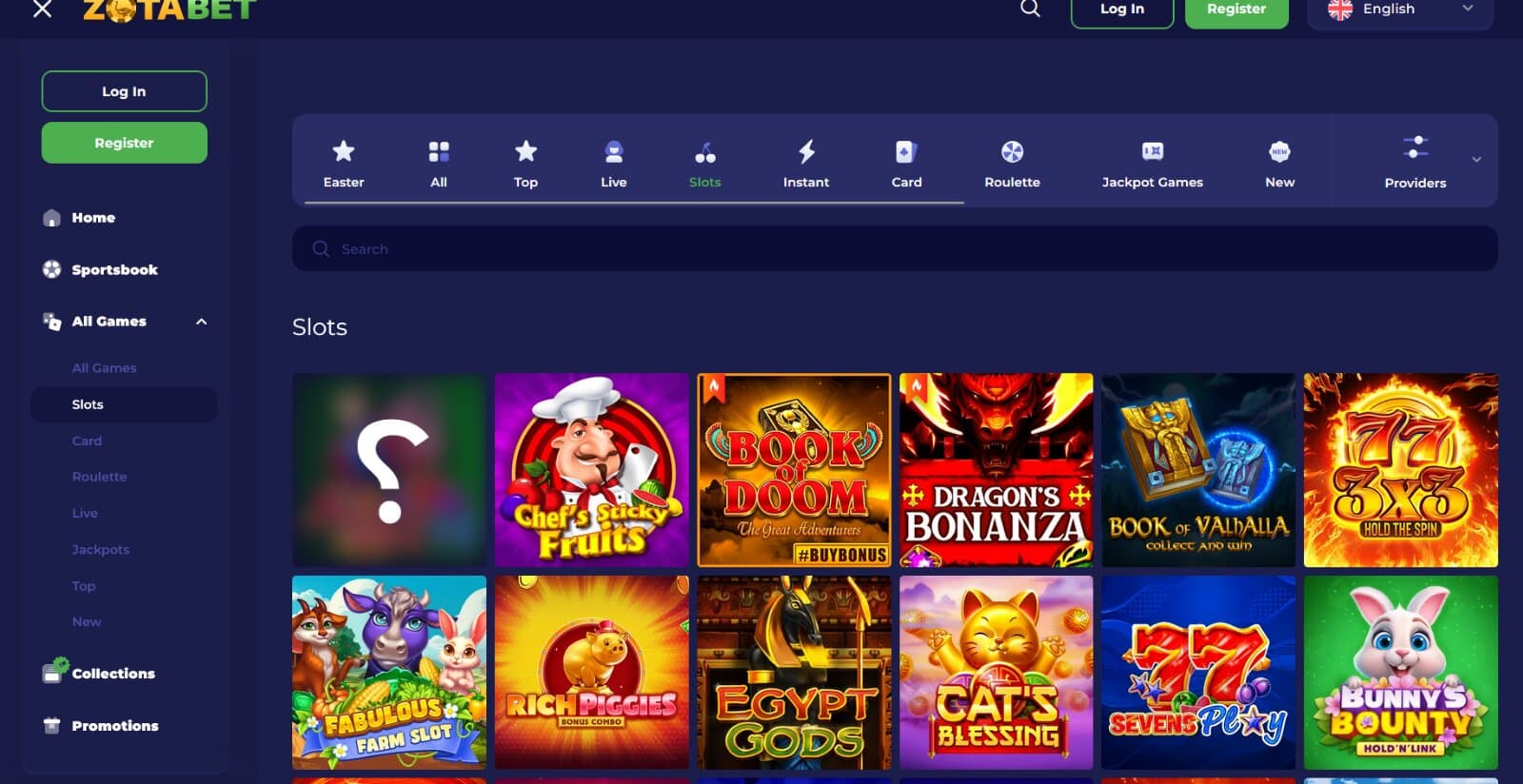Click the header Log In button
The height and width of the screenshot is (784, 1523).
point(1122,10)
